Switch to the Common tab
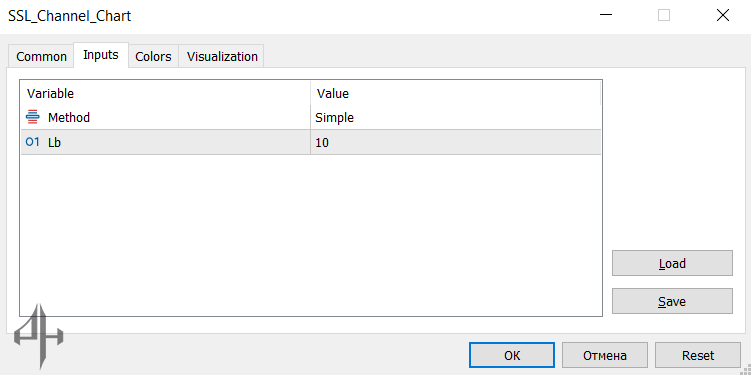The width and height of the screenshot is (751, 375). (41, 57)
